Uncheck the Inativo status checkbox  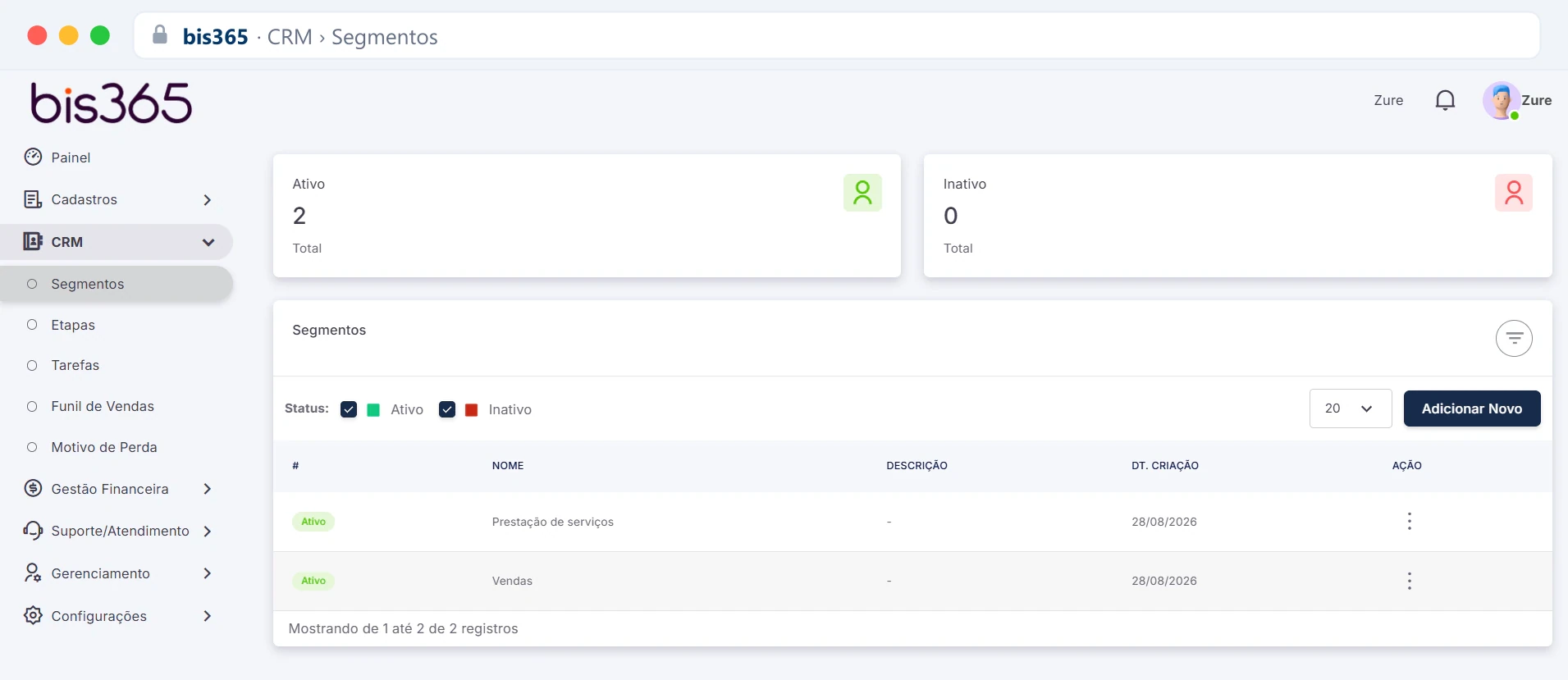(447, 409)
